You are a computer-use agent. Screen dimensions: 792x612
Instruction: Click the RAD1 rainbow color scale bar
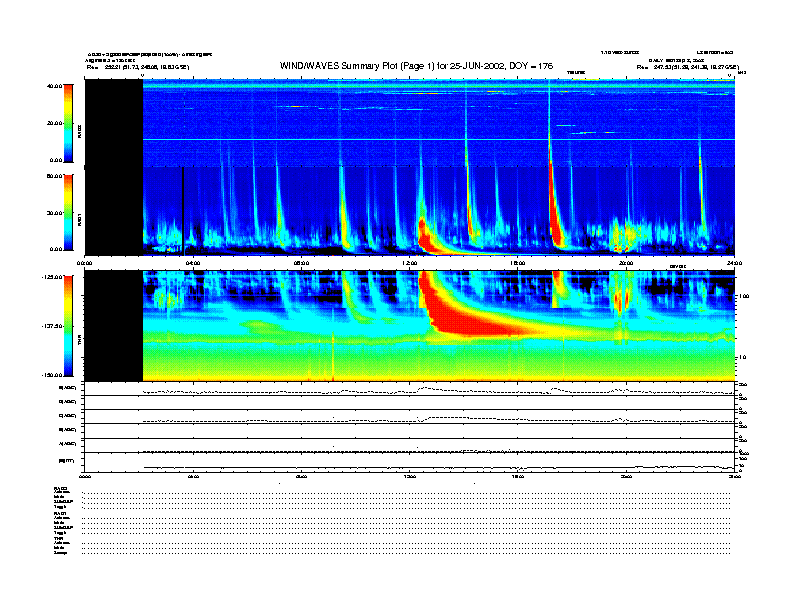[x=68, y=212]
